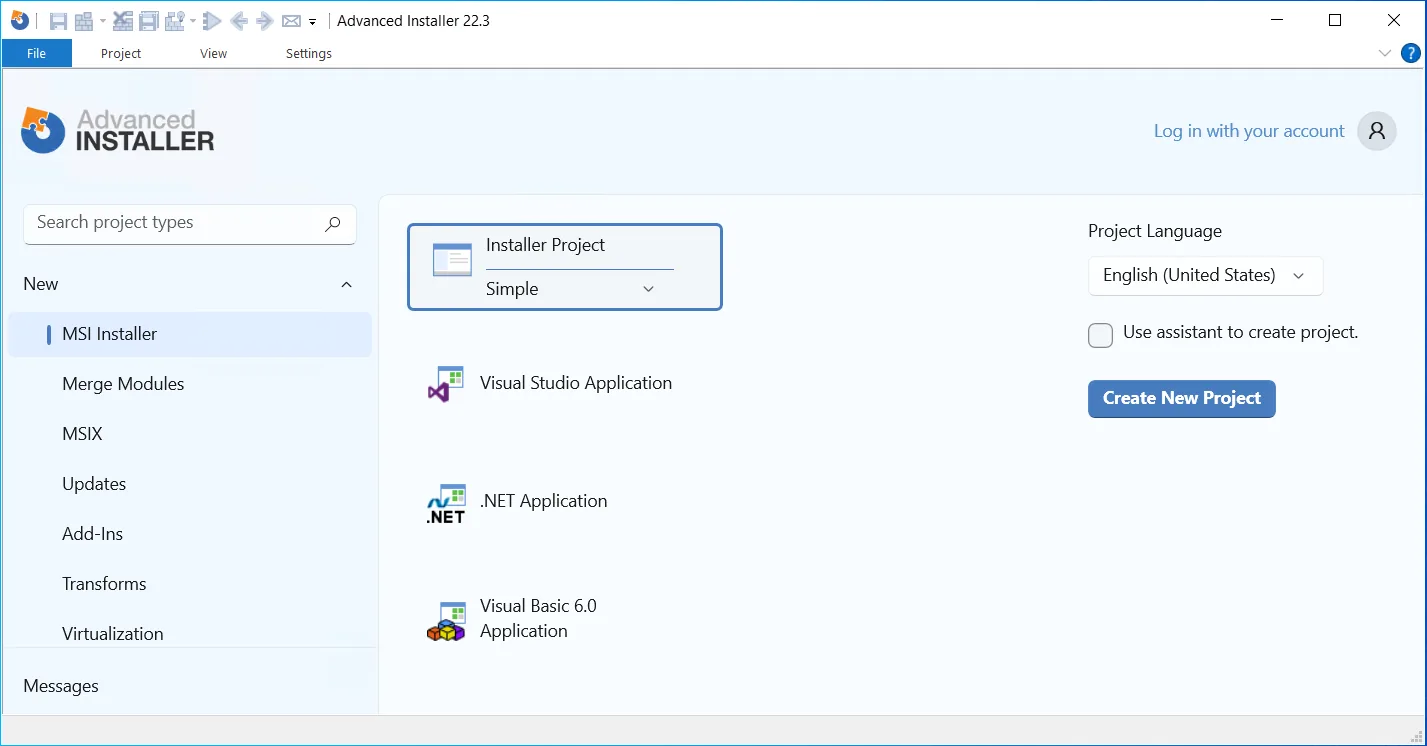The image size is (1427, 746).
Task: Select the Visual Studio Application icon
Action: coord(446,384)
